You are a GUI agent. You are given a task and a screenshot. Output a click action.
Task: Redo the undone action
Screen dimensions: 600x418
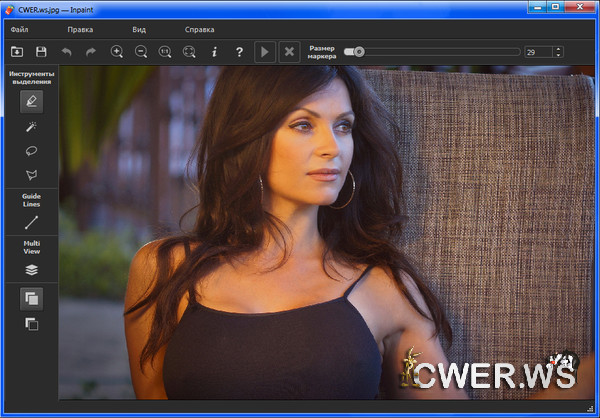coord(91,51)
